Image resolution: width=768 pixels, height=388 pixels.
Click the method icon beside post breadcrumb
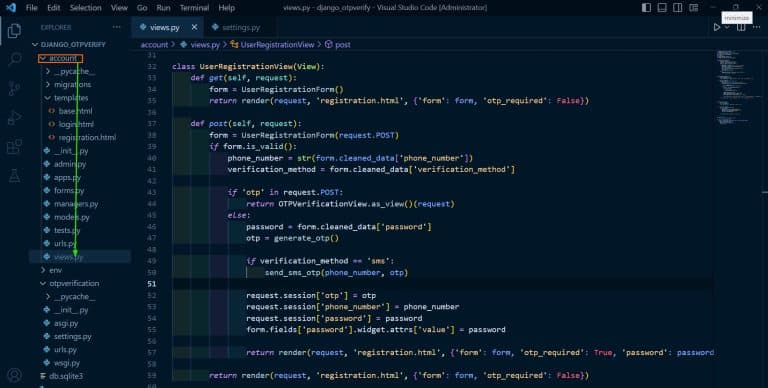329,44
